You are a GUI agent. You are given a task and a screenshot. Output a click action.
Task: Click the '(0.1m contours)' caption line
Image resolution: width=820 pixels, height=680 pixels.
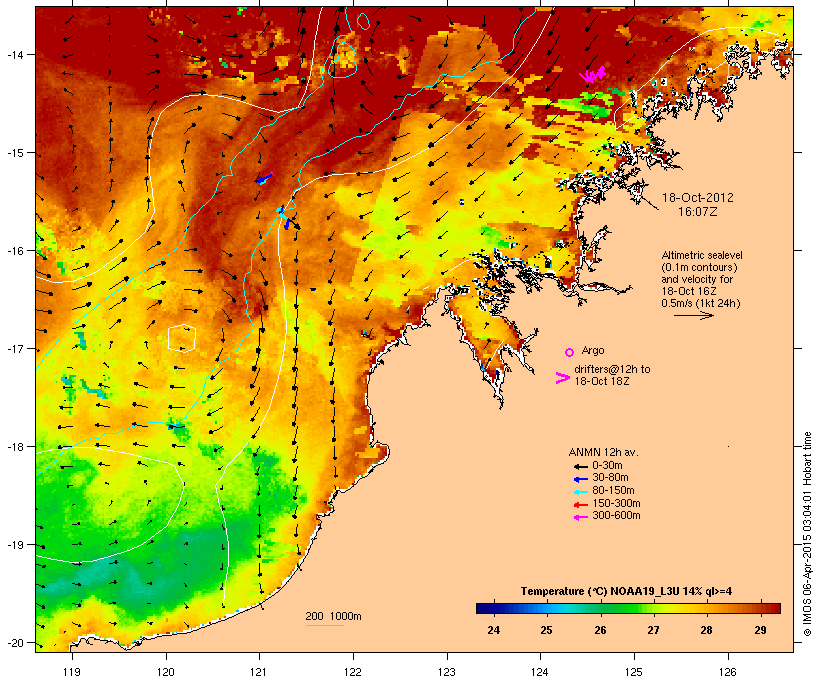(700, 267)
